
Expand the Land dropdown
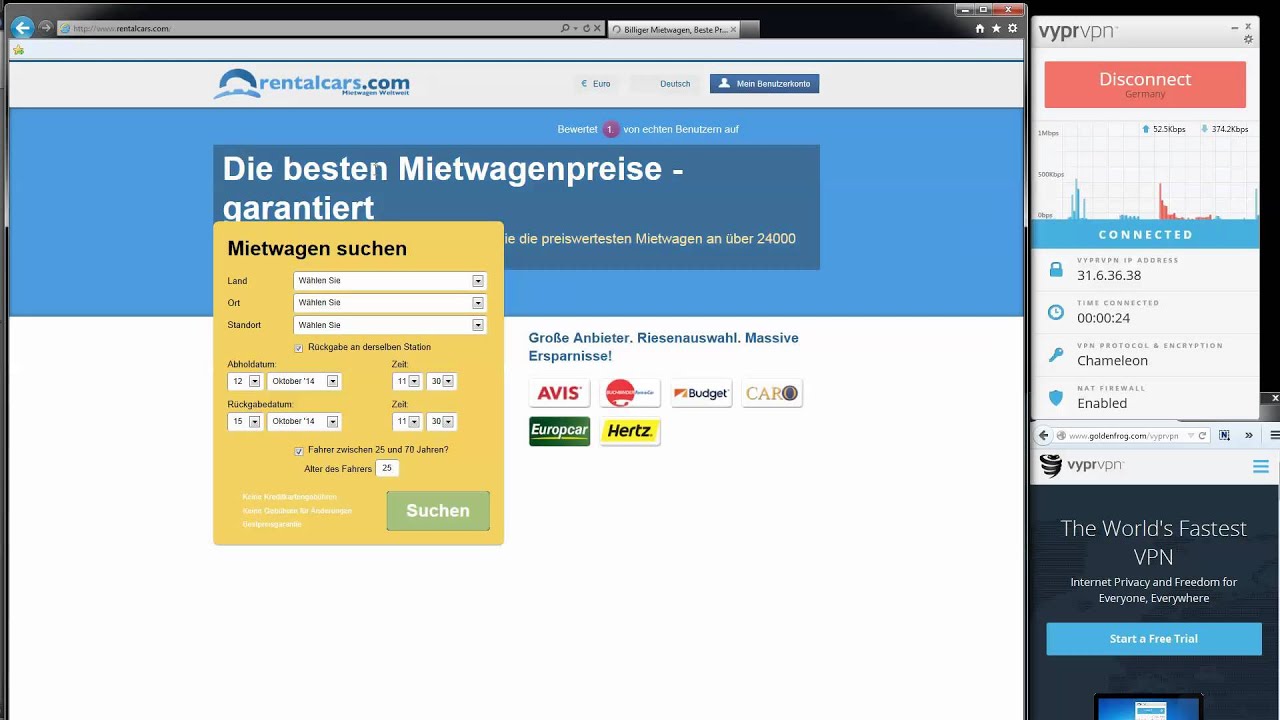pyautogui.click(x=389, y=281)
